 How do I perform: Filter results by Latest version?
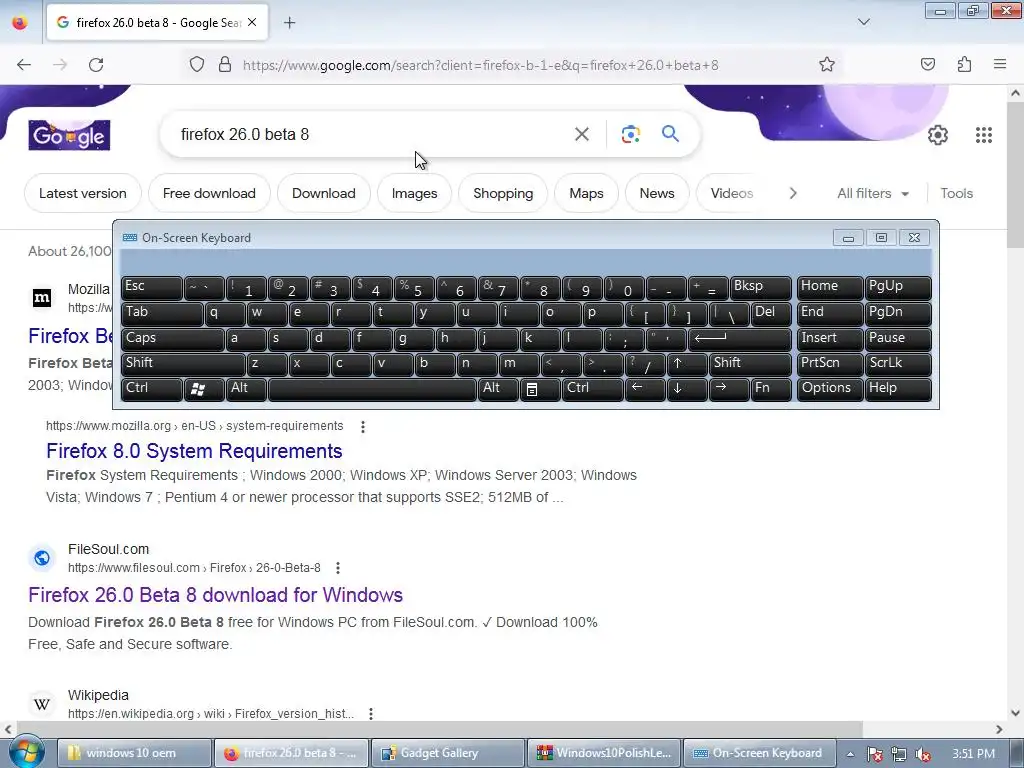point(82,193)
